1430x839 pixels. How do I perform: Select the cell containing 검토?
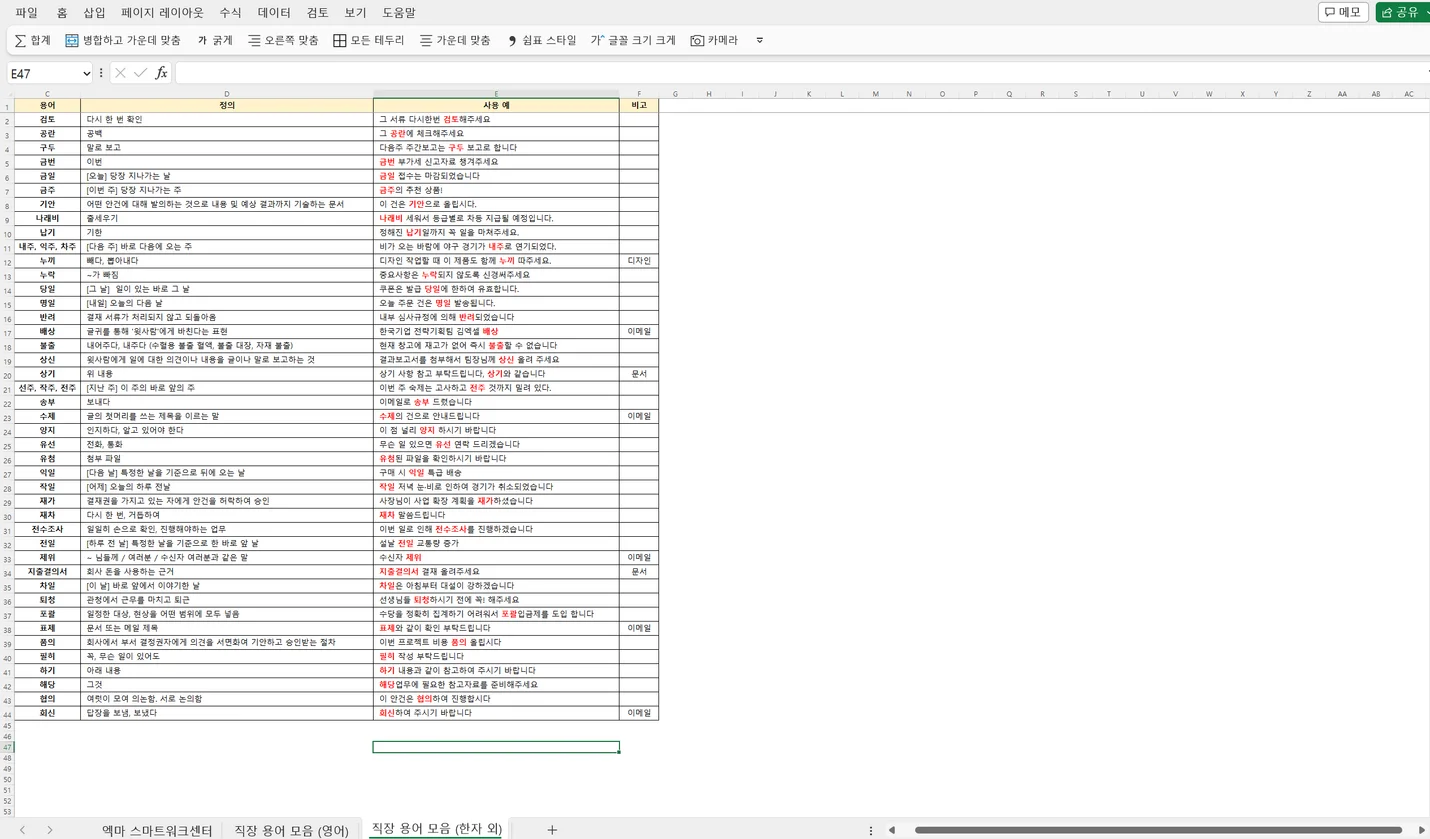pos(47,119)
